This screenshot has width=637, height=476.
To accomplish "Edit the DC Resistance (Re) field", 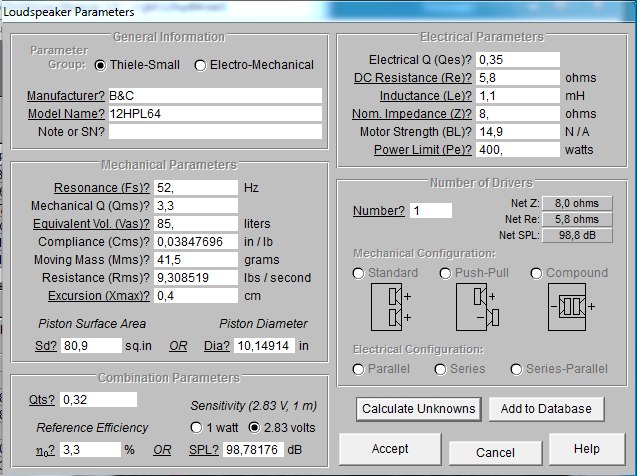I will click(517, 78).
